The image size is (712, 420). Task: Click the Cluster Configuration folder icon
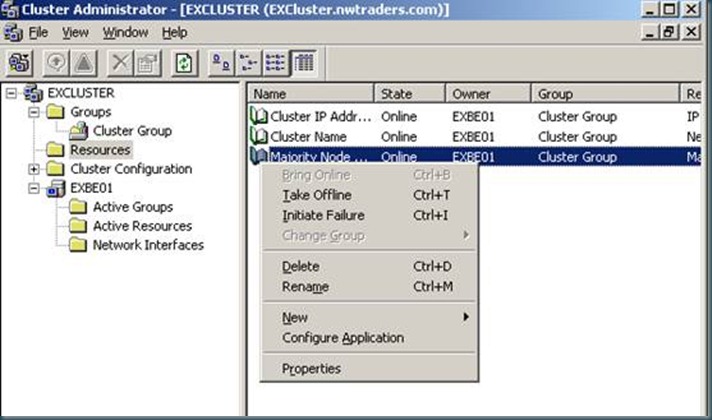55,168
